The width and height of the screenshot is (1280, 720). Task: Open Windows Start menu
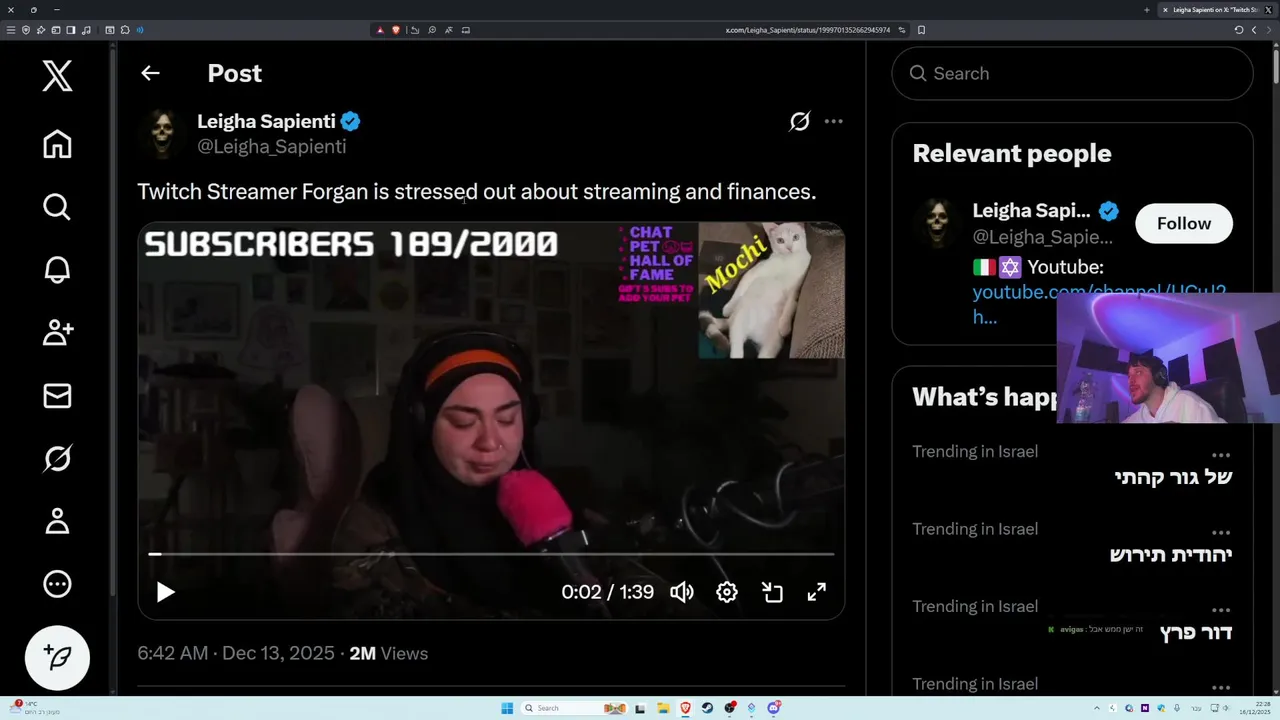tap(507, 708)
